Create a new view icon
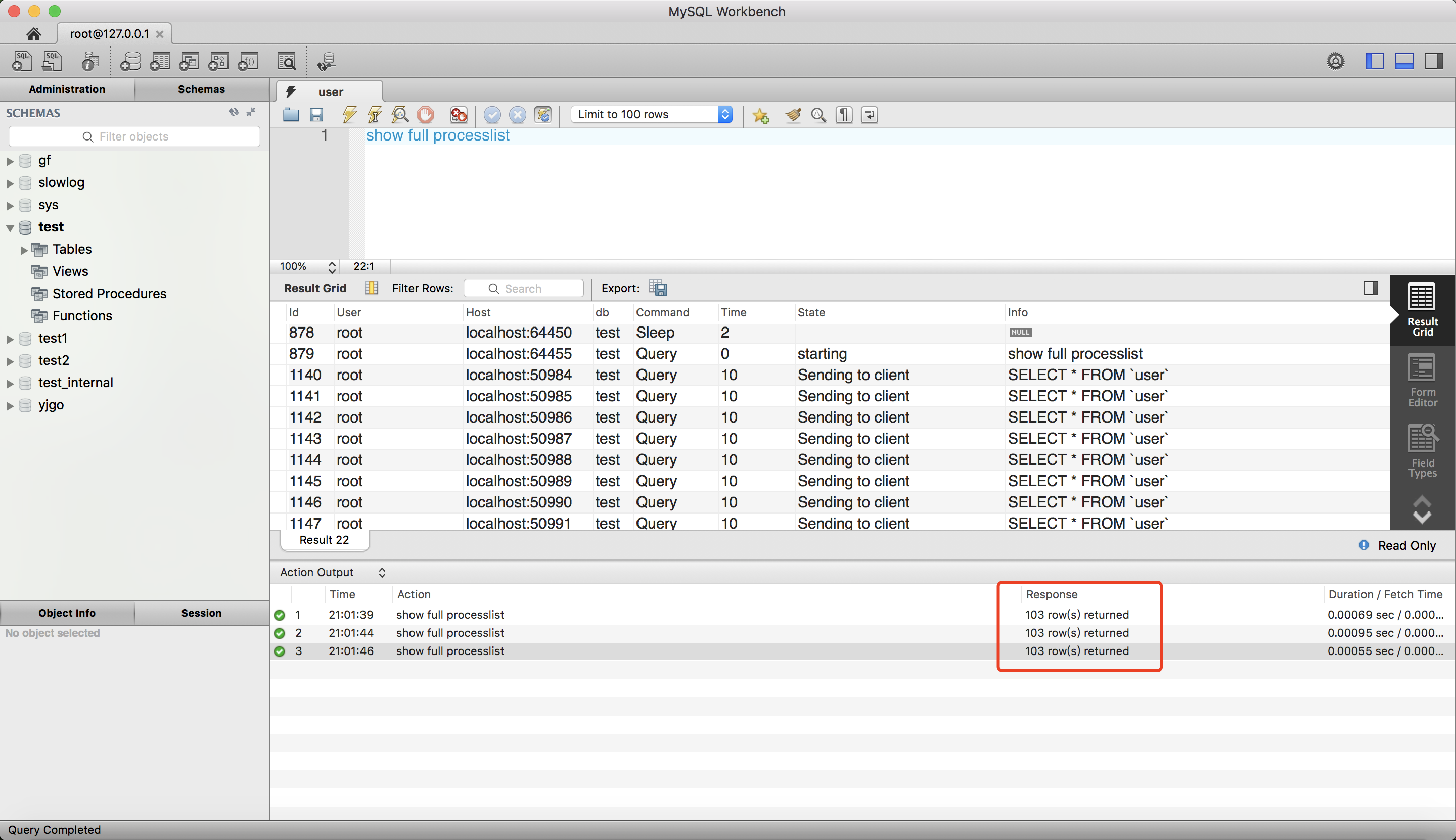Image resolution: width=1456 pixels, height=840 pixels. (189, 61)
